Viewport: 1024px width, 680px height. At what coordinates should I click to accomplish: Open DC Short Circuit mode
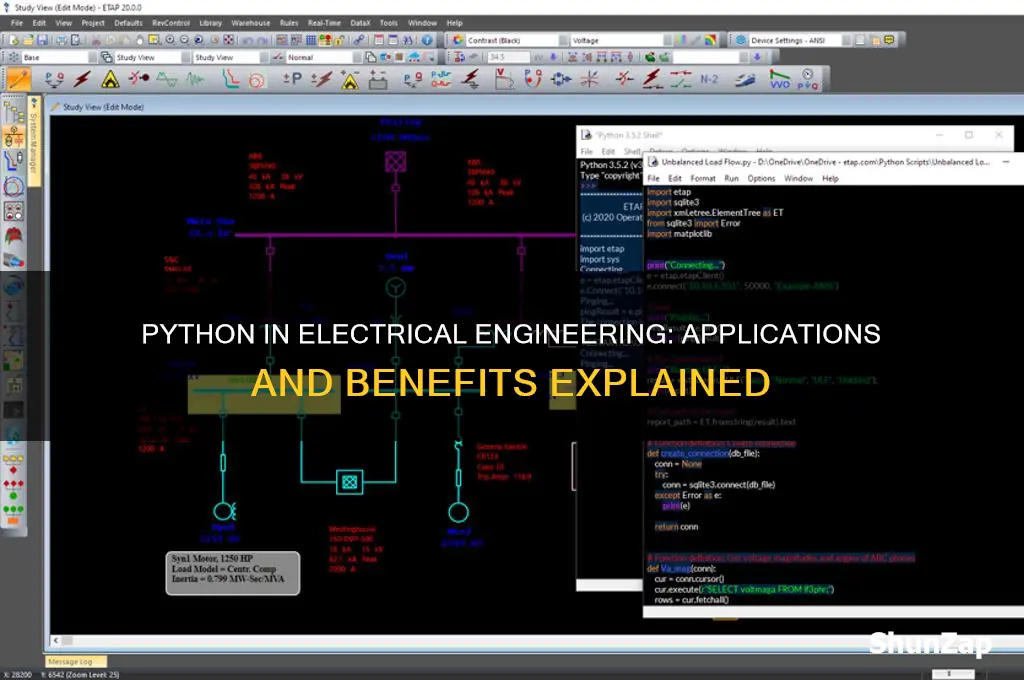click(321, 80)
